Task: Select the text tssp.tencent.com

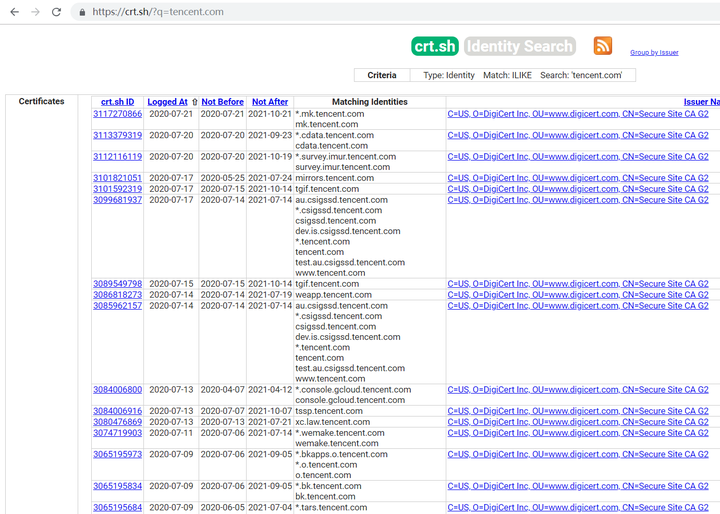Action: 329,411
